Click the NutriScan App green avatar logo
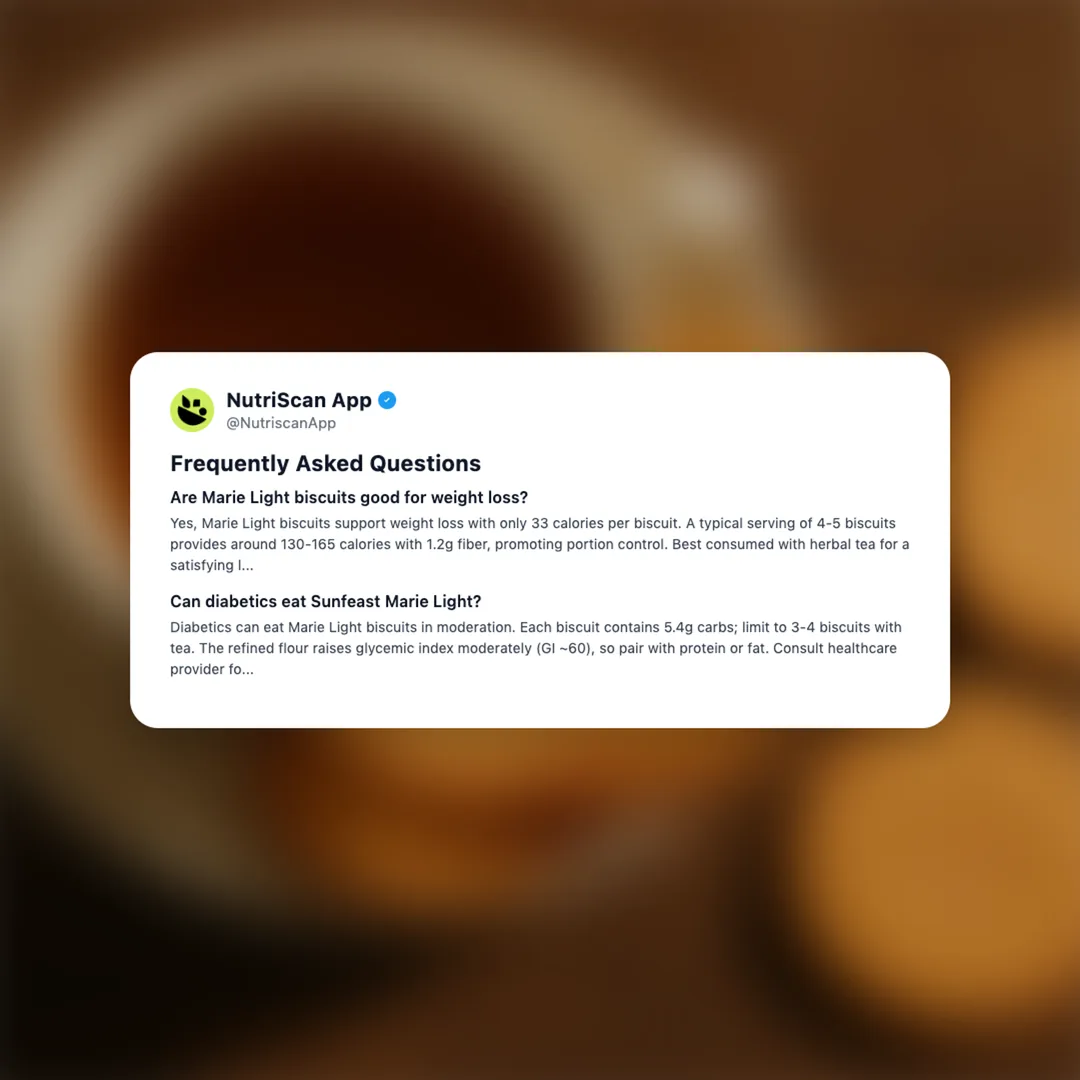The image size is (1080, 1080). tap(192, 410)
